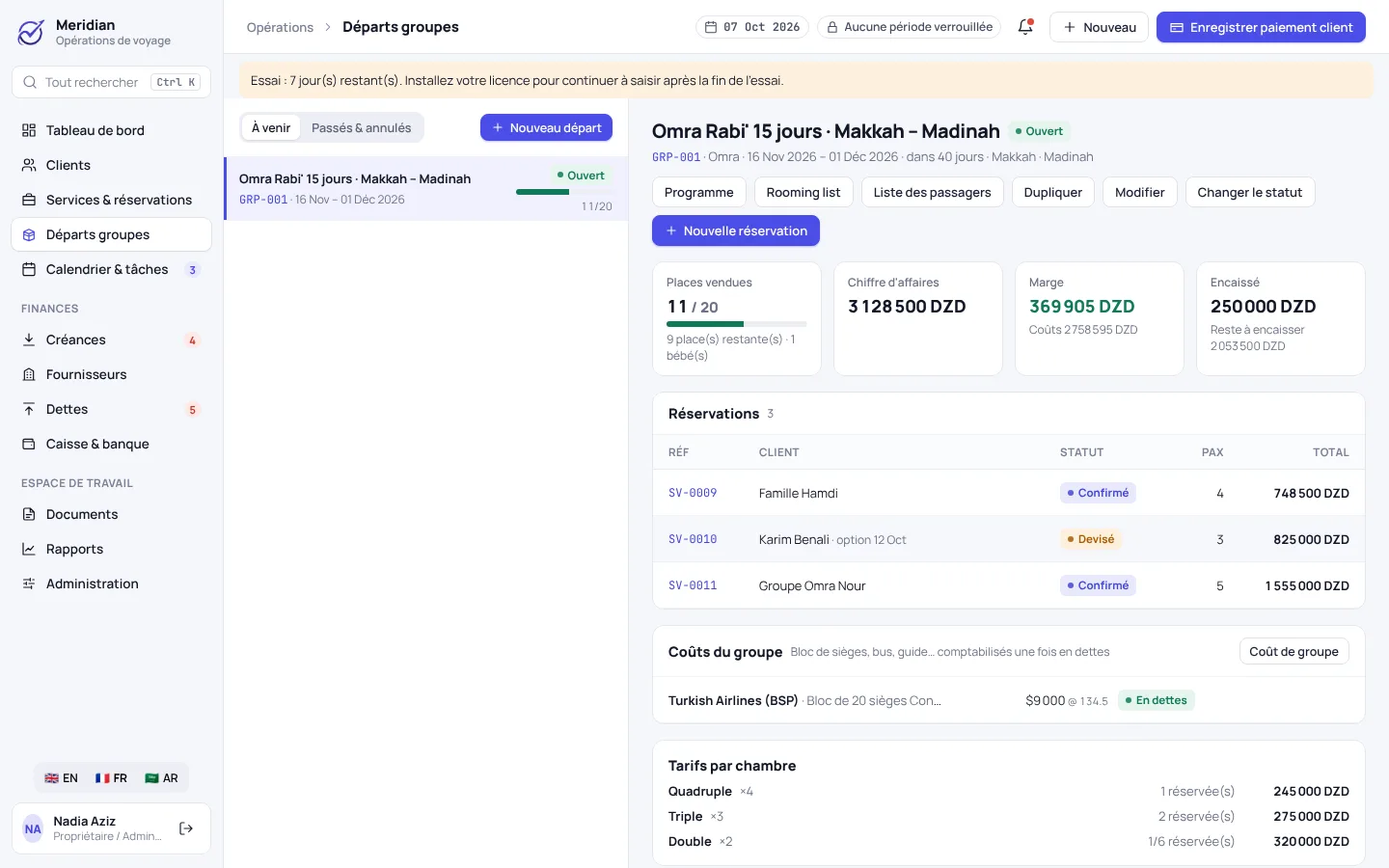
Task: Open Changer le statut dropdown
Action: coord(1249,192)
